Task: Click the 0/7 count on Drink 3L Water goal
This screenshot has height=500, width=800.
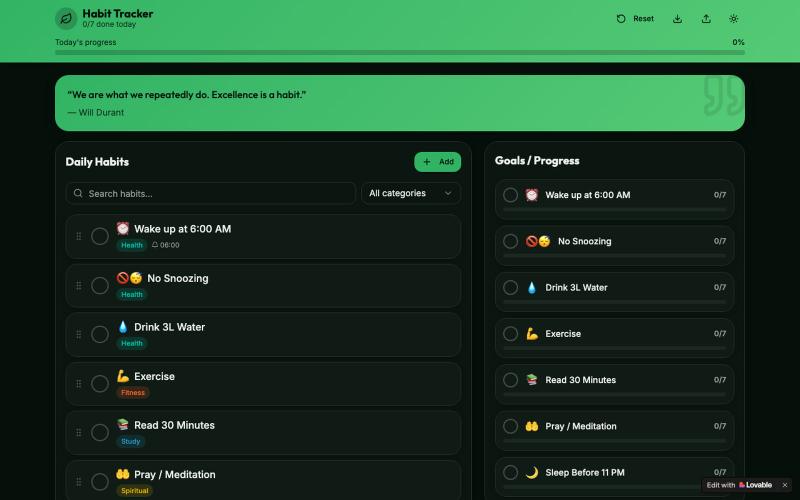Action: coord(719,288)
